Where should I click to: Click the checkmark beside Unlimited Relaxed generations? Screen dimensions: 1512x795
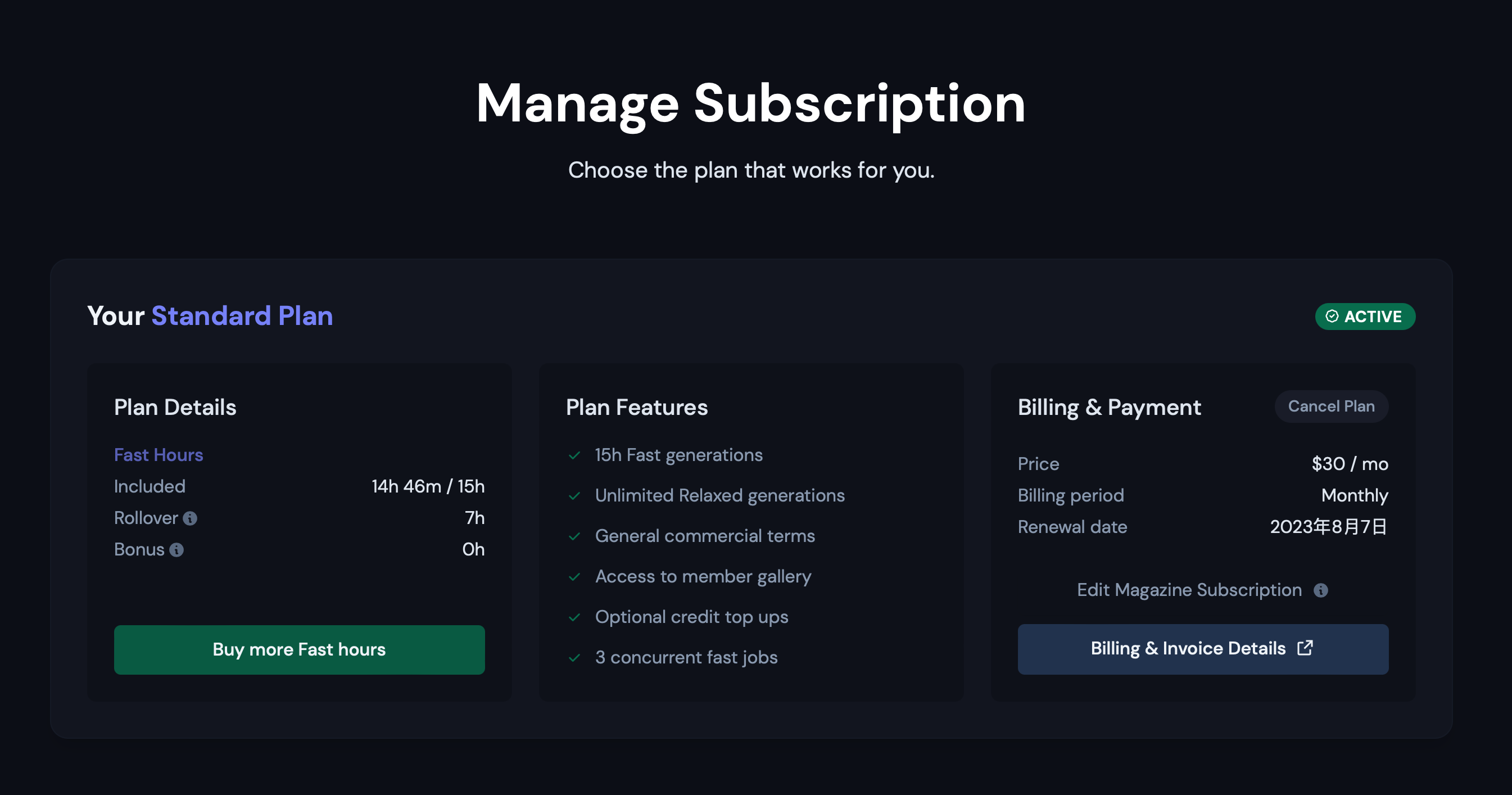tap(574, 496)
